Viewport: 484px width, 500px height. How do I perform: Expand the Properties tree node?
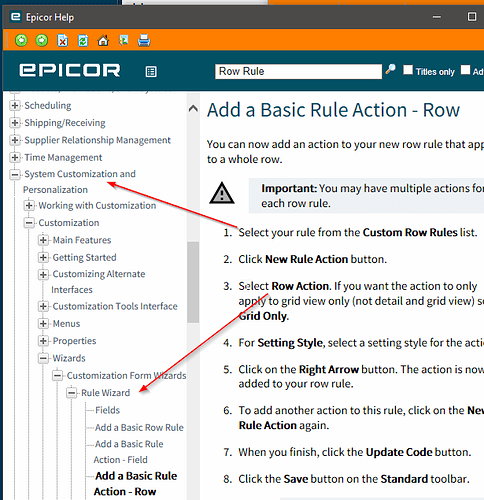click(x=43, y=341)
